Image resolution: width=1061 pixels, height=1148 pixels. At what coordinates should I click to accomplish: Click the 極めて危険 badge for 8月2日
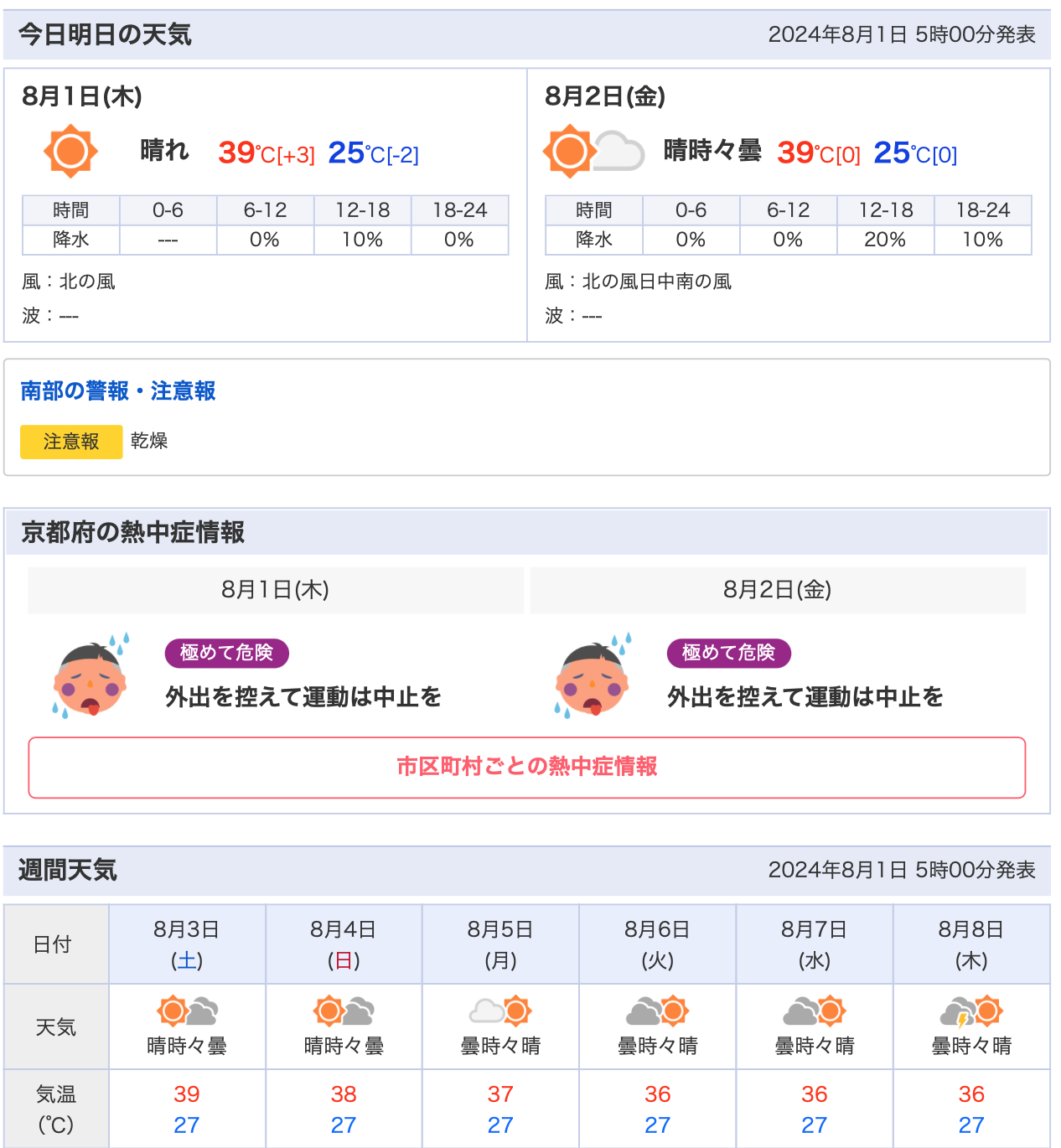(x=729, y=653)
